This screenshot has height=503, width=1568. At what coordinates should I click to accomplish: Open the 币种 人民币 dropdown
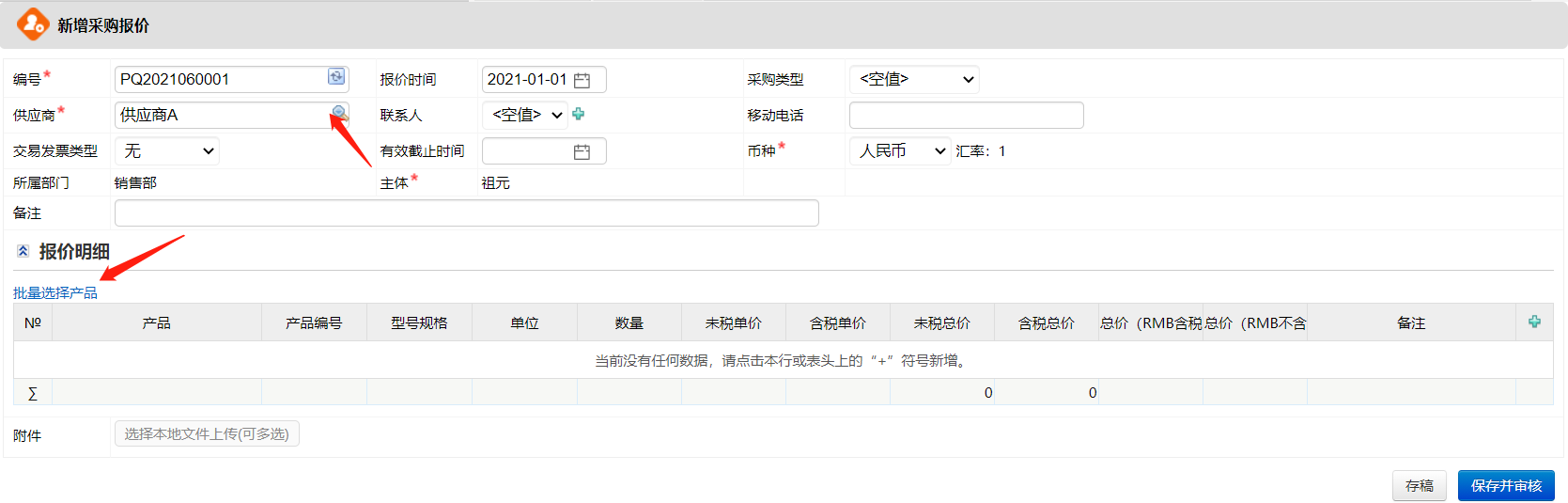coord(900,150)
